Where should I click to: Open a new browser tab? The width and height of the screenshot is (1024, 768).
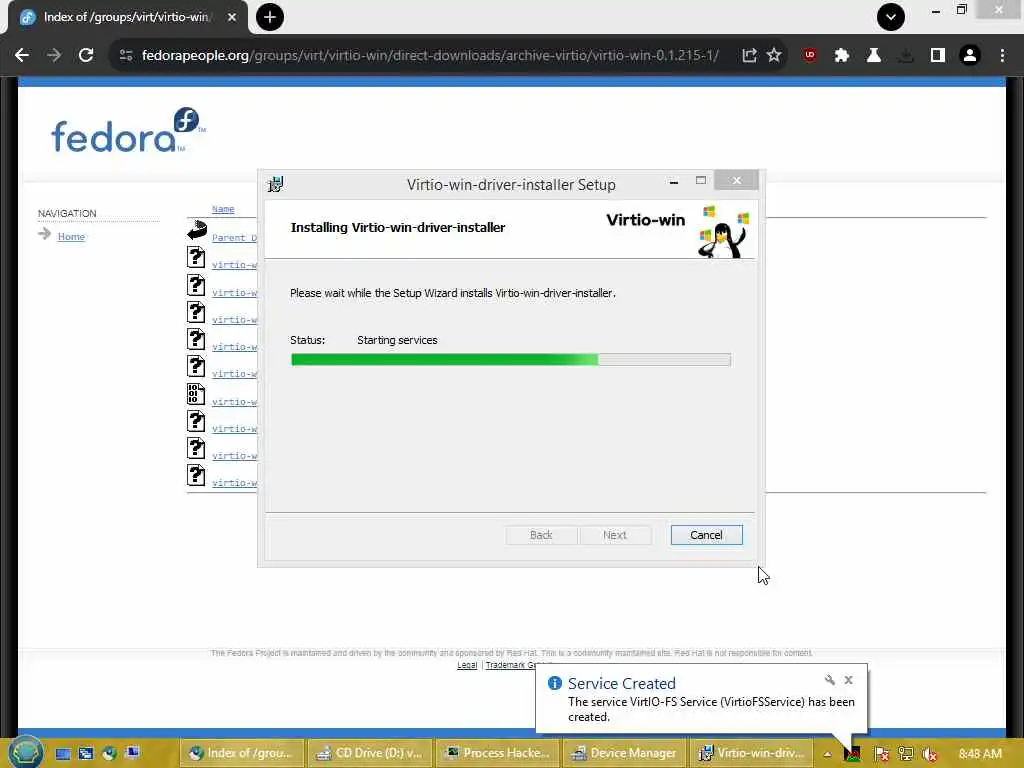coord(270,17)
